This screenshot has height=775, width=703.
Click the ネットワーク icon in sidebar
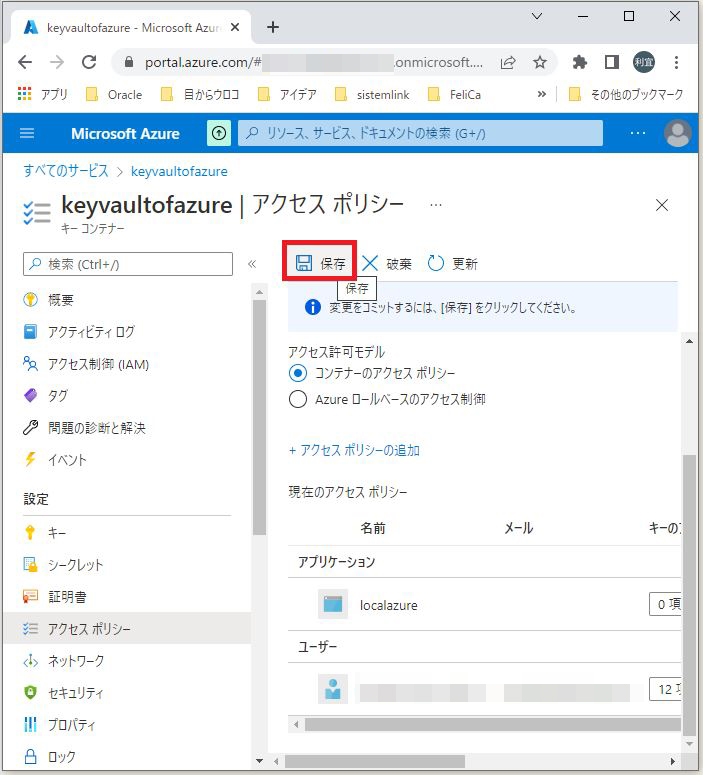[30, 660]
